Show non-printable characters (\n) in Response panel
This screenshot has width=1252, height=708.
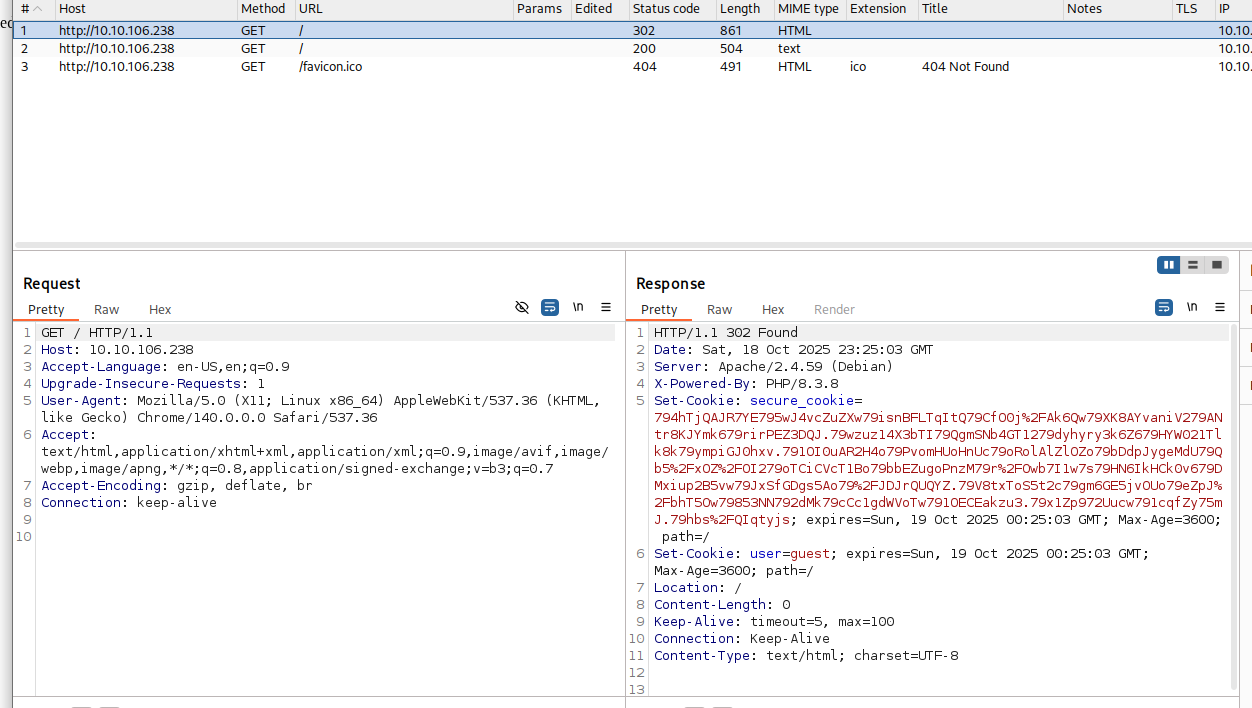[x=1192, y=308]
